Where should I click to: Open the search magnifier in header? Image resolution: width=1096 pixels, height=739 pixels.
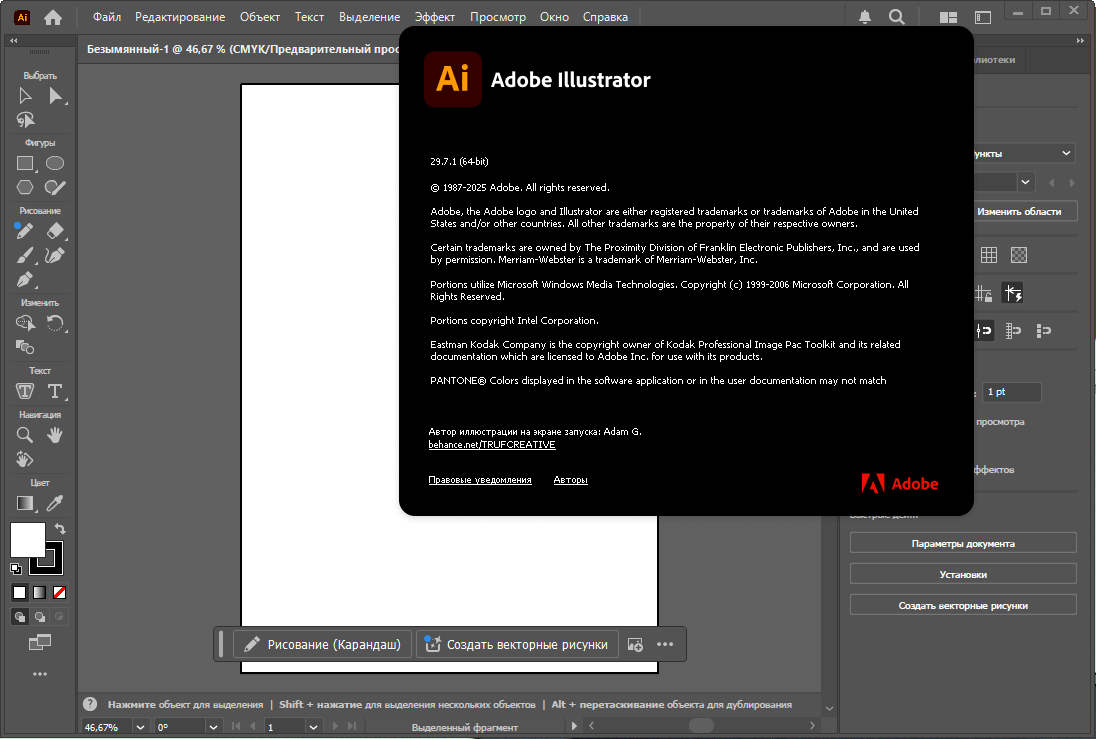point(897,17)
